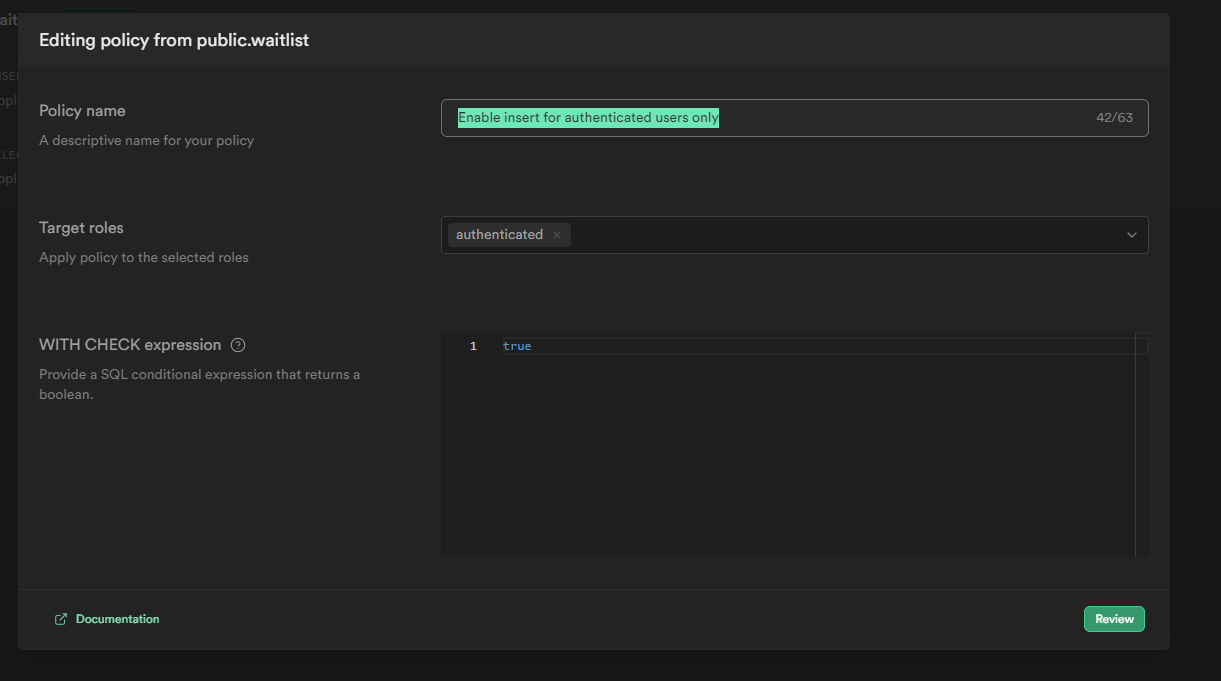Image resolution: width=1221 pixels, height=681 pixels.
Task: Click the "Target roles" label
Action: pos(81,228)
